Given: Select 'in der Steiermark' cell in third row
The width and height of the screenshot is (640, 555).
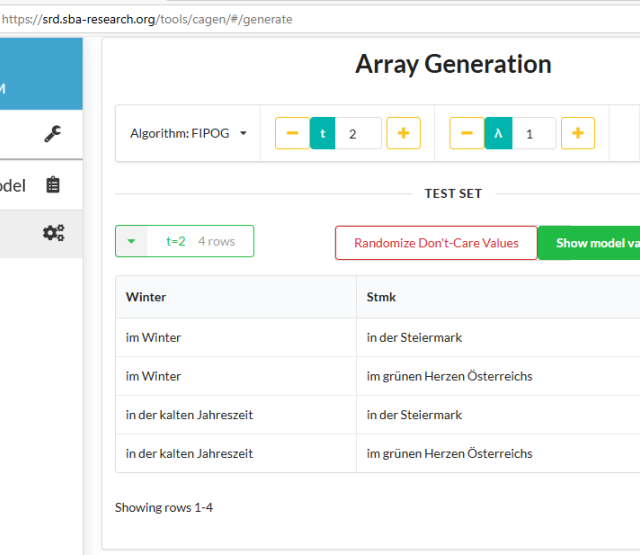Looking at the screenshot, I should tap(498, 415).
